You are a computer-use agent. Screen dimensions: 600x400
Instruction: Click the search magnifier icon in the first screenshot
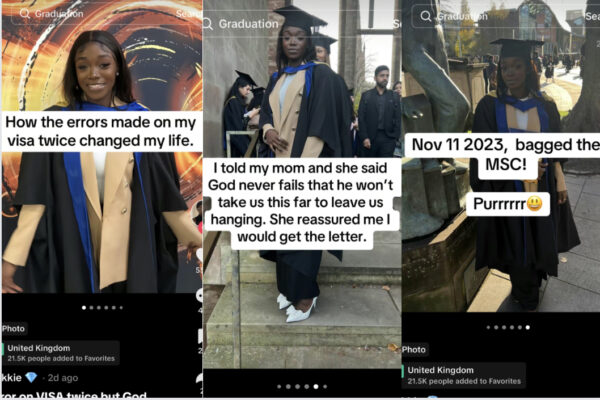tap(25, 14)
